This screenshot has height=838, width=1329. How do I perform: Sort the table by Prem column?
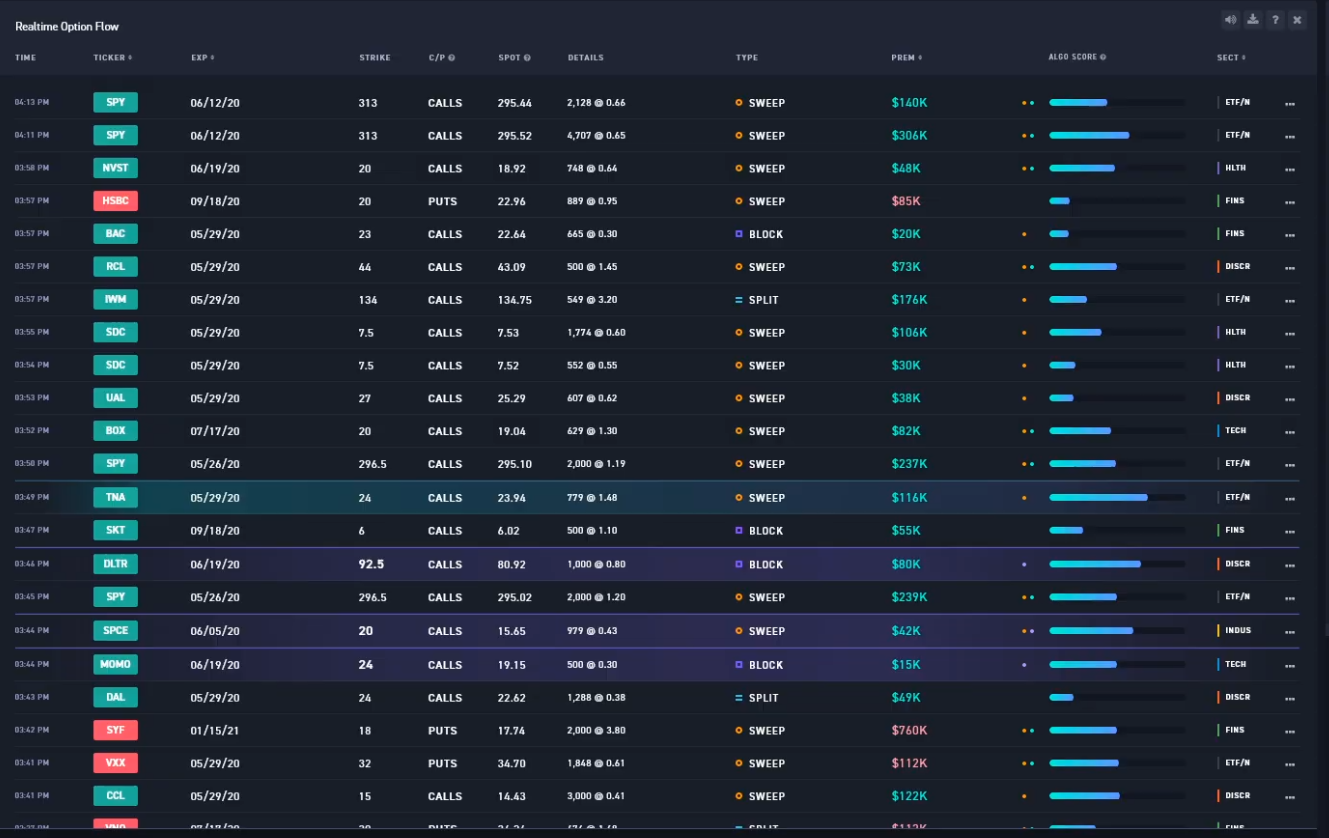pyautogui.click(x=907, y=58)
